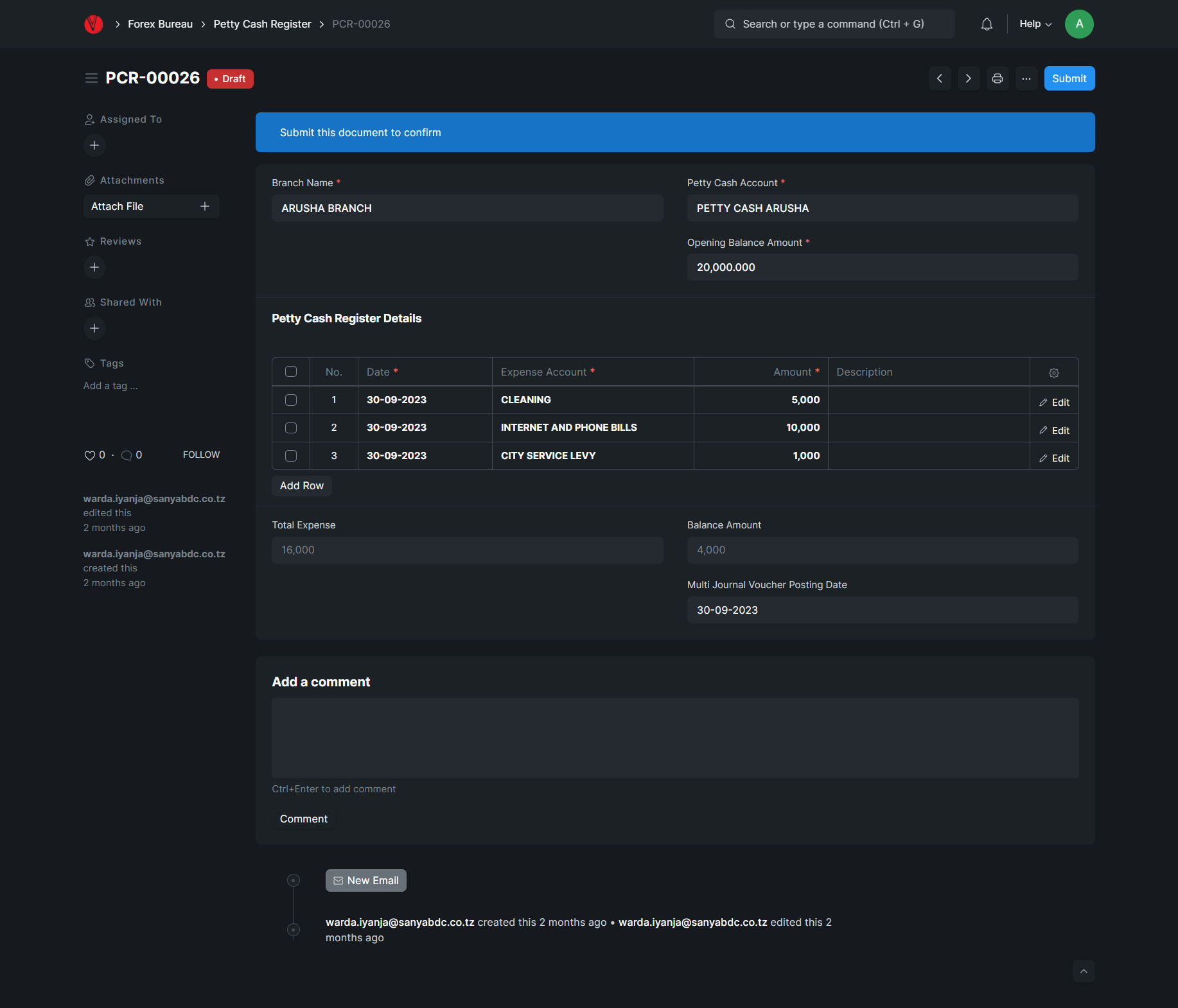Click Add Row button
Screen dimensions: 1178x1008
301,486
